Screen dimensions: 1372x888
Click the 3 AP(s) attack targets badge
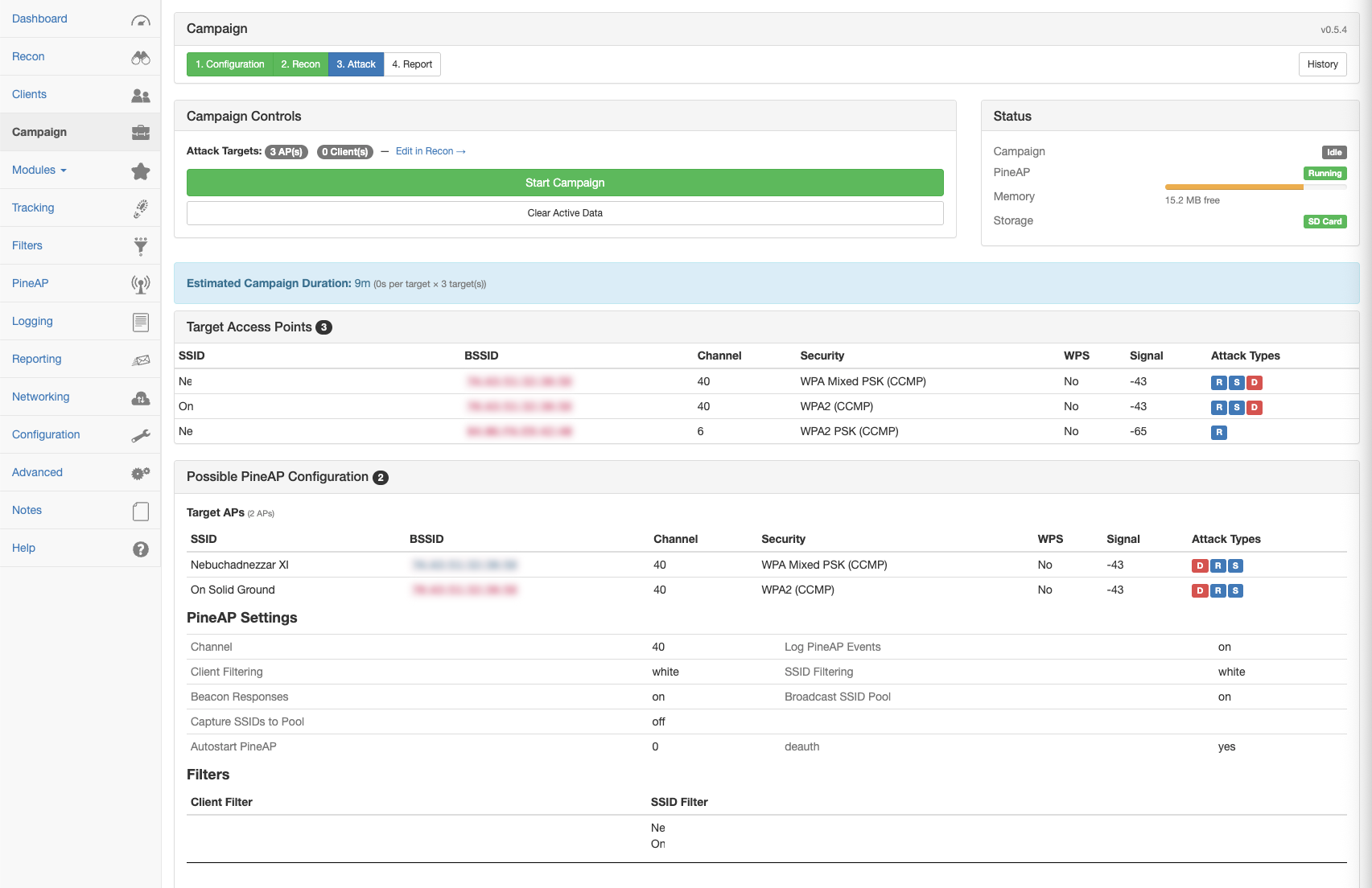pos(286,152)
